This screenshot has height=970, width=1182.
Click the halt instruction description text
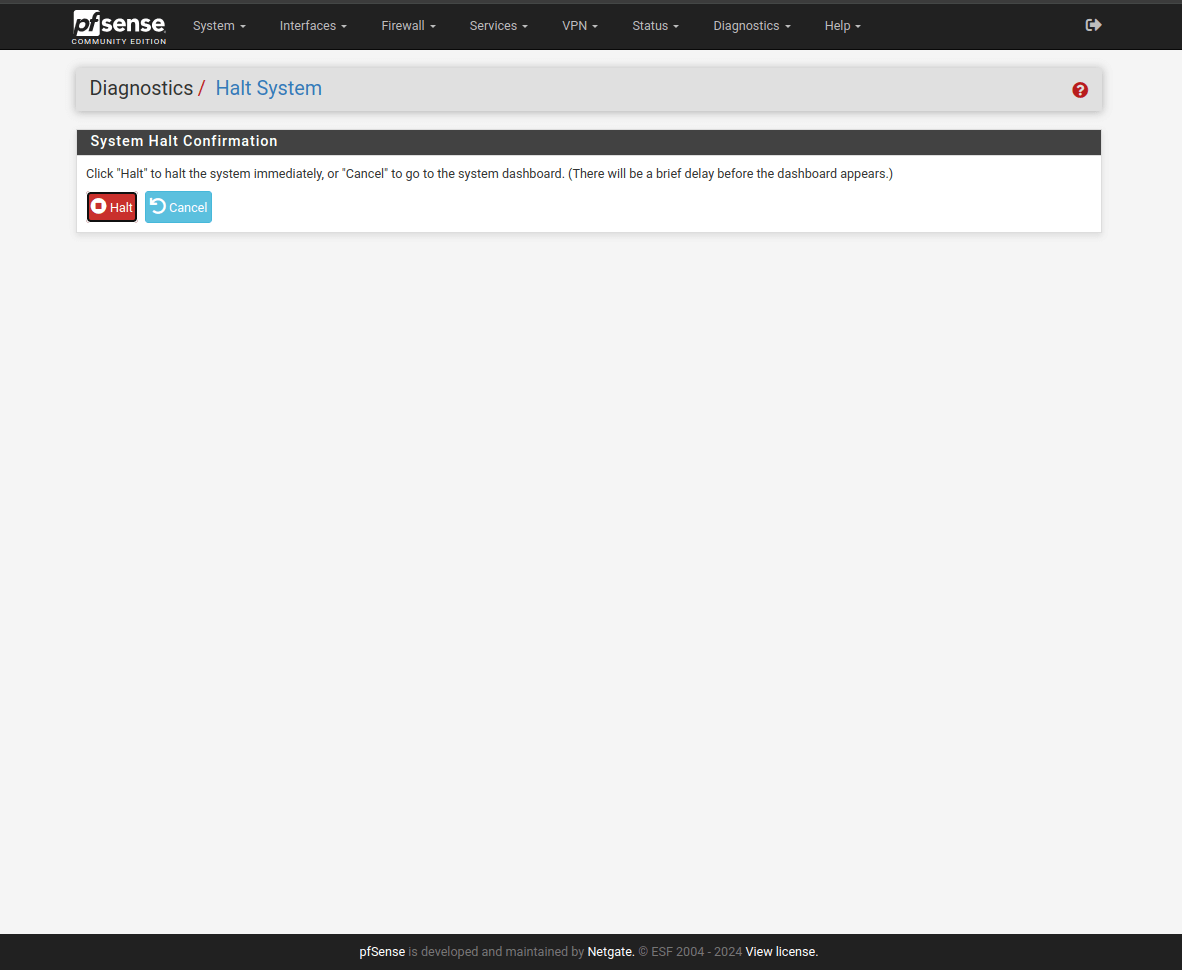tap(489, 174)
